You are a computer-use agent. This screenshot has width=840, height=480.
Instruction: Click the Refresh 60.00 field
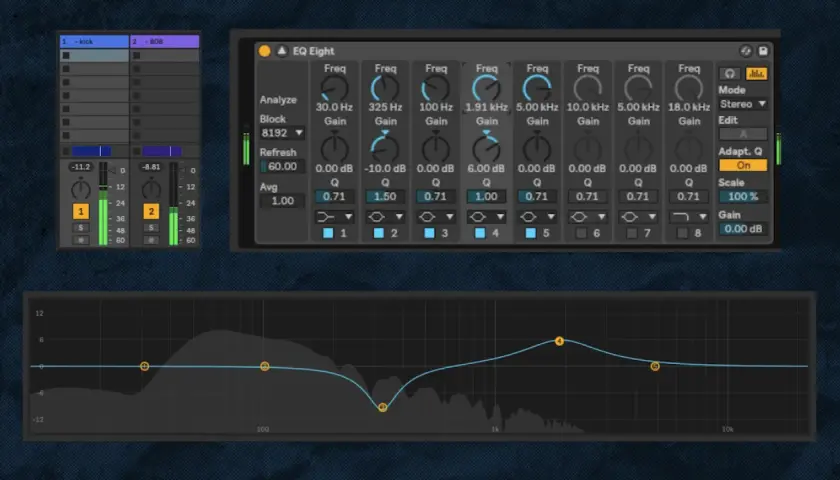pyautogui.click(x=282, y=166)
